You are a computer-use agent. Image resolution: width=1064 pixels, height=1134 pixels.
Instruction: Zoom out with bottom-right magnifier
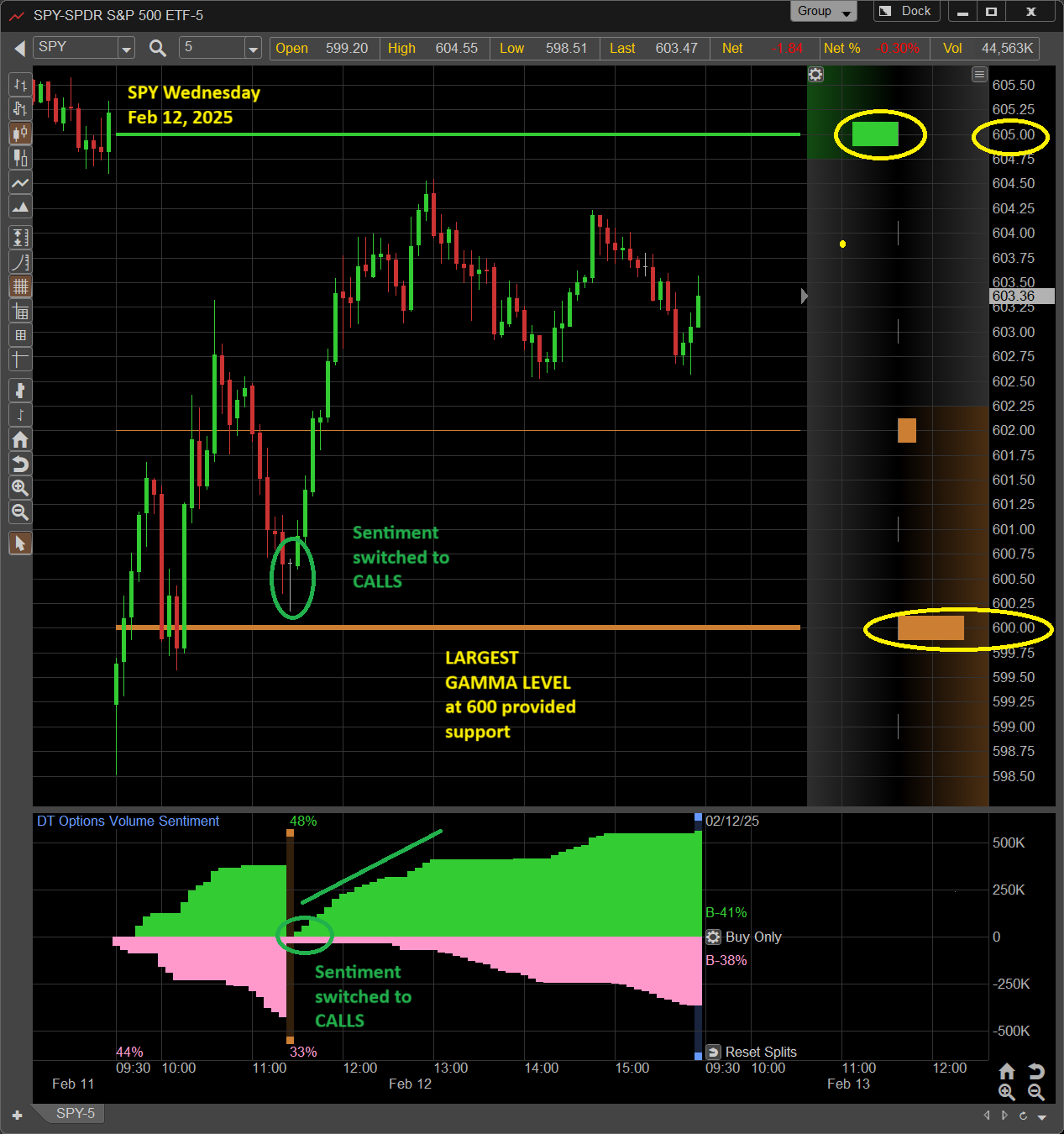point(1036,1092)
